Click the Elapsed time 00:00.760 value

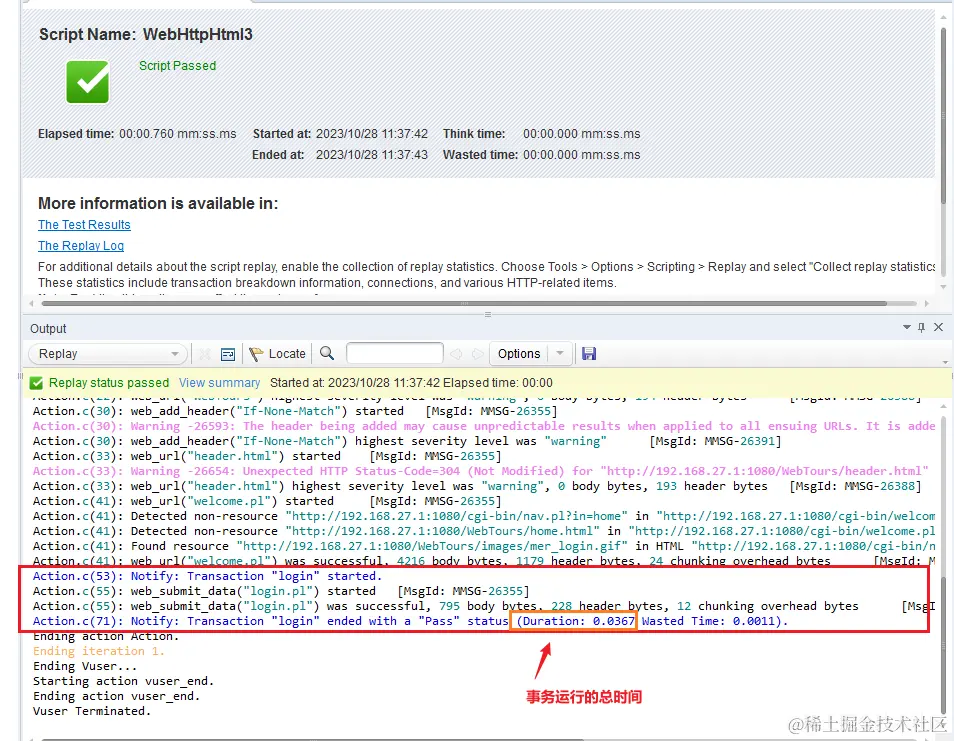click(178, 134)
